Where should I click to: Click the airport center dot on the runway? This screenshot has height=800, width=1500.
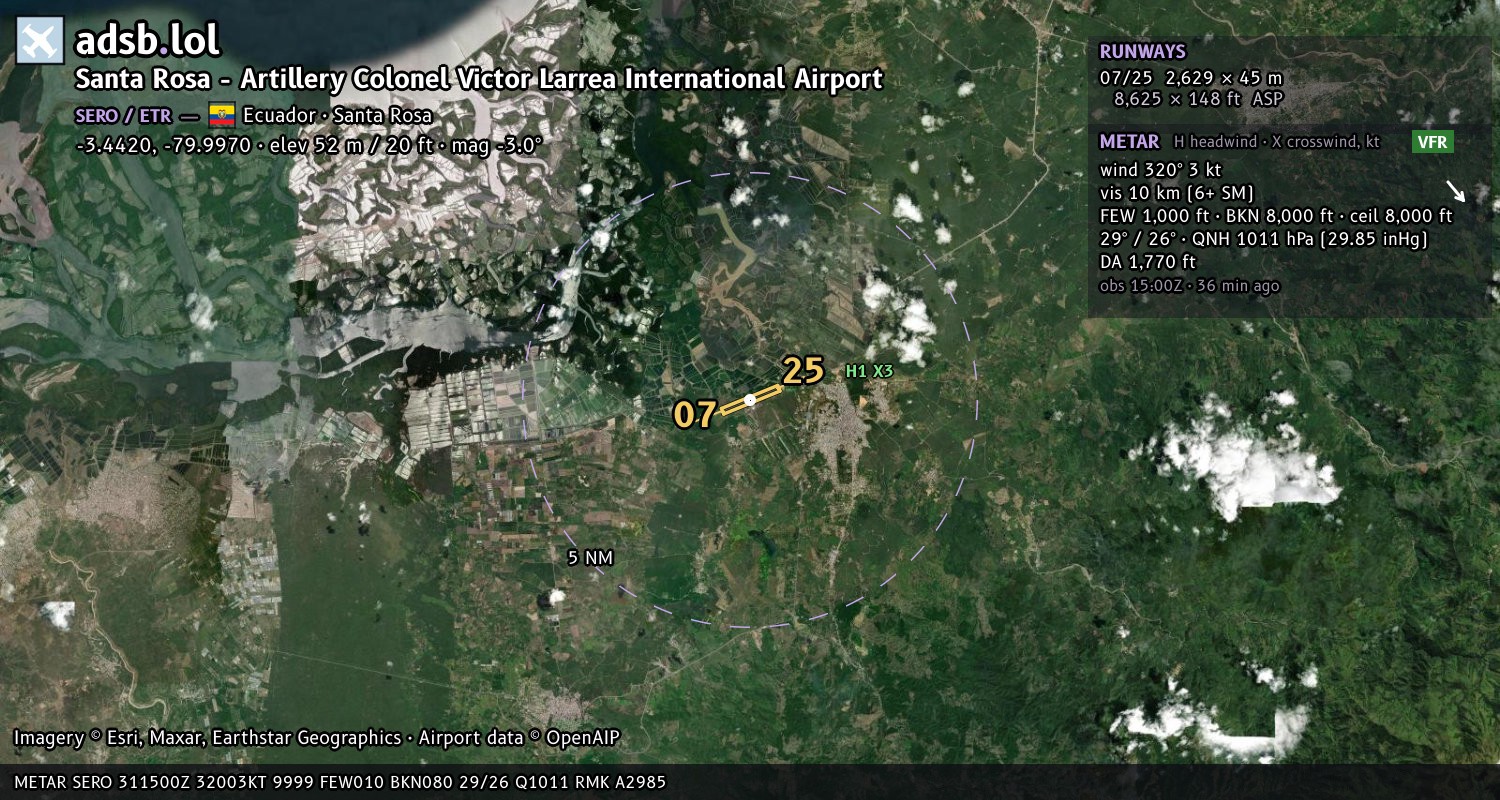[750, 400]
